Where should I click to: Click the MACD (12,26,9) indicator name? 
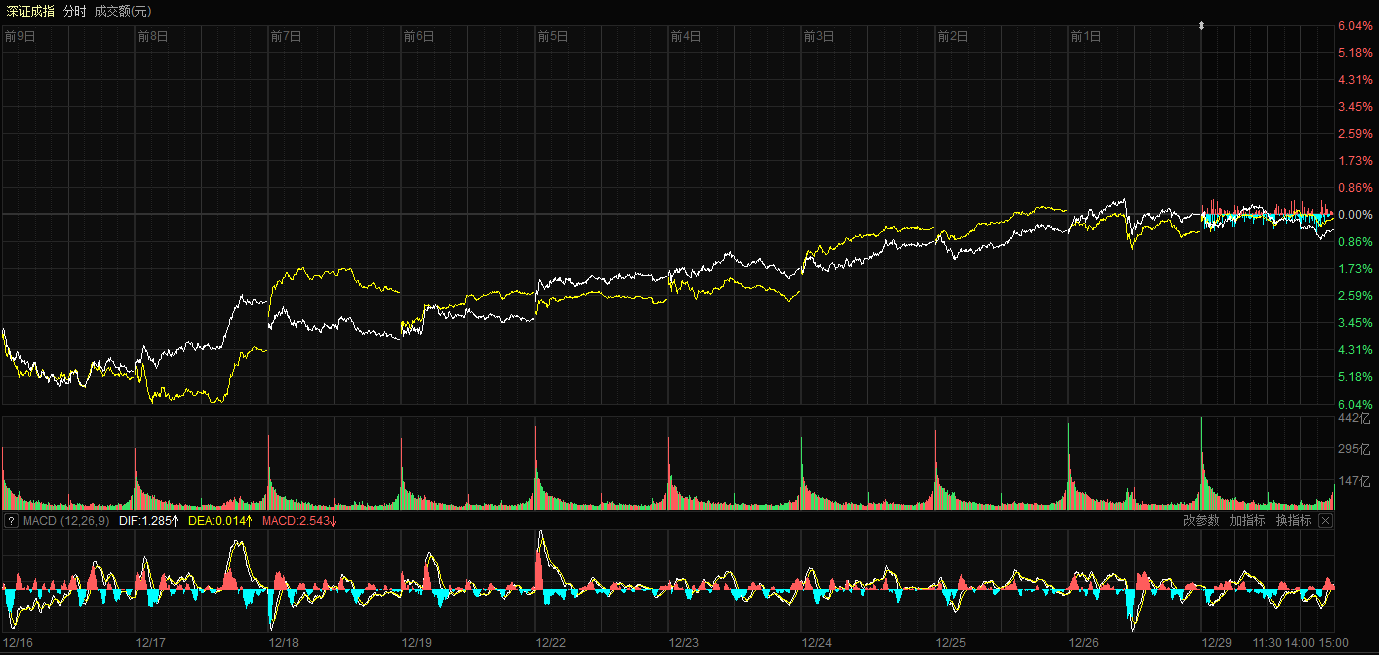(66, 521)
